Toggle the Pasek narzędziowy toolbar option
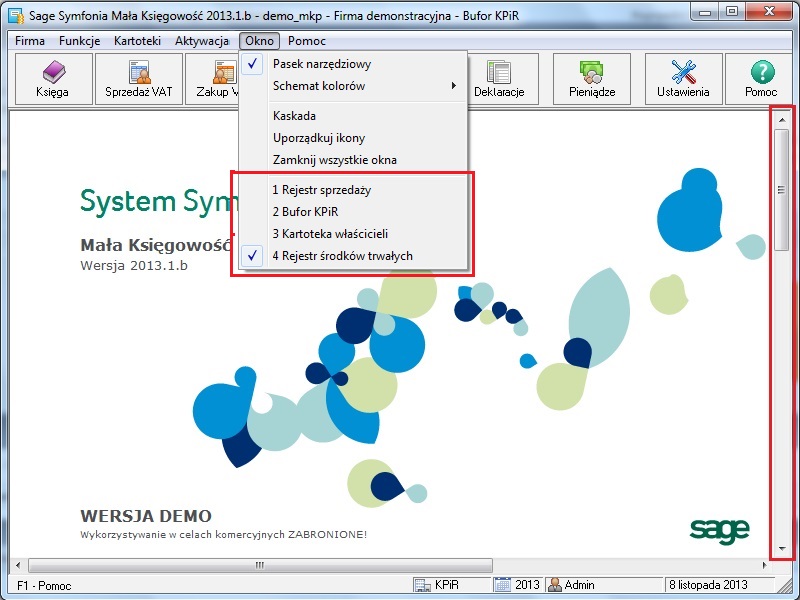The height and width of the screenshot is (600, 800). (353, 64)
